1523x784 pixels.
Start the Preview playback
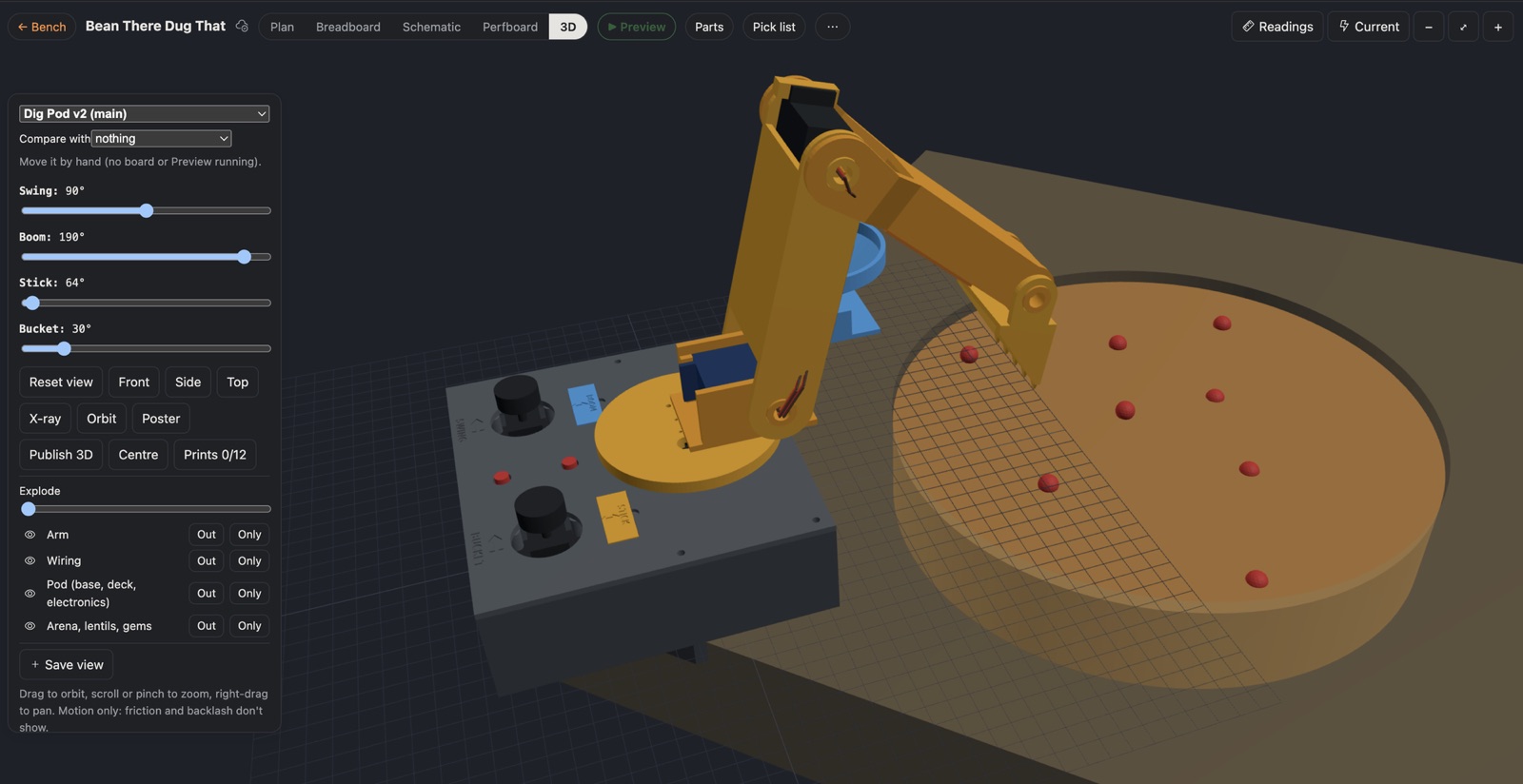click(x=637, y=27)
